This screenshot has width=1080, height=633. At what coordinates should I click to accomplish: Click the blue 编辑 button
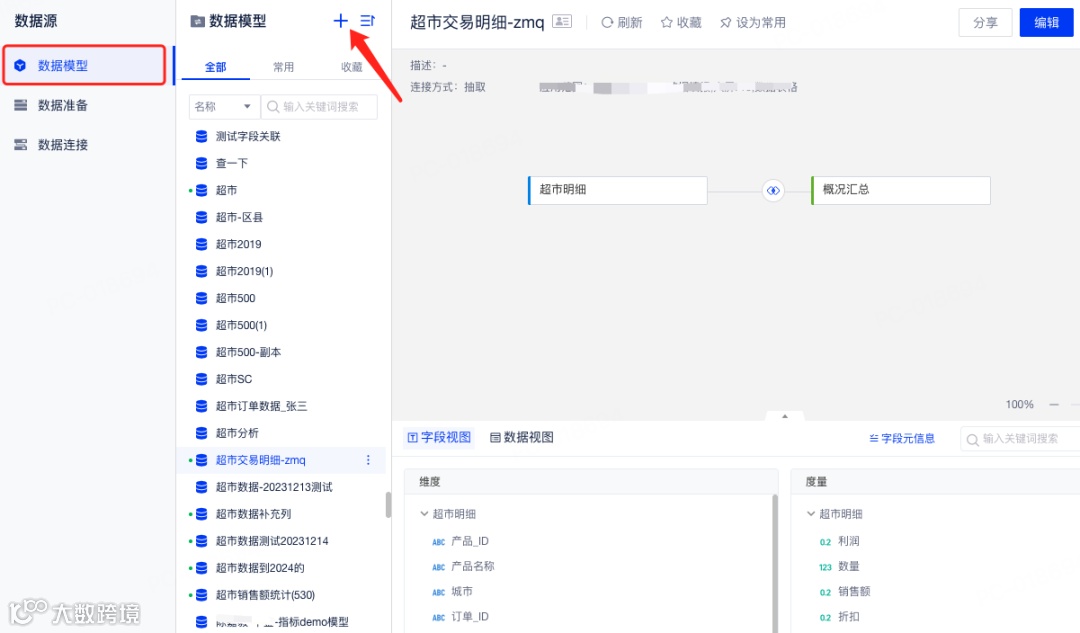(x=1046, y=22)
